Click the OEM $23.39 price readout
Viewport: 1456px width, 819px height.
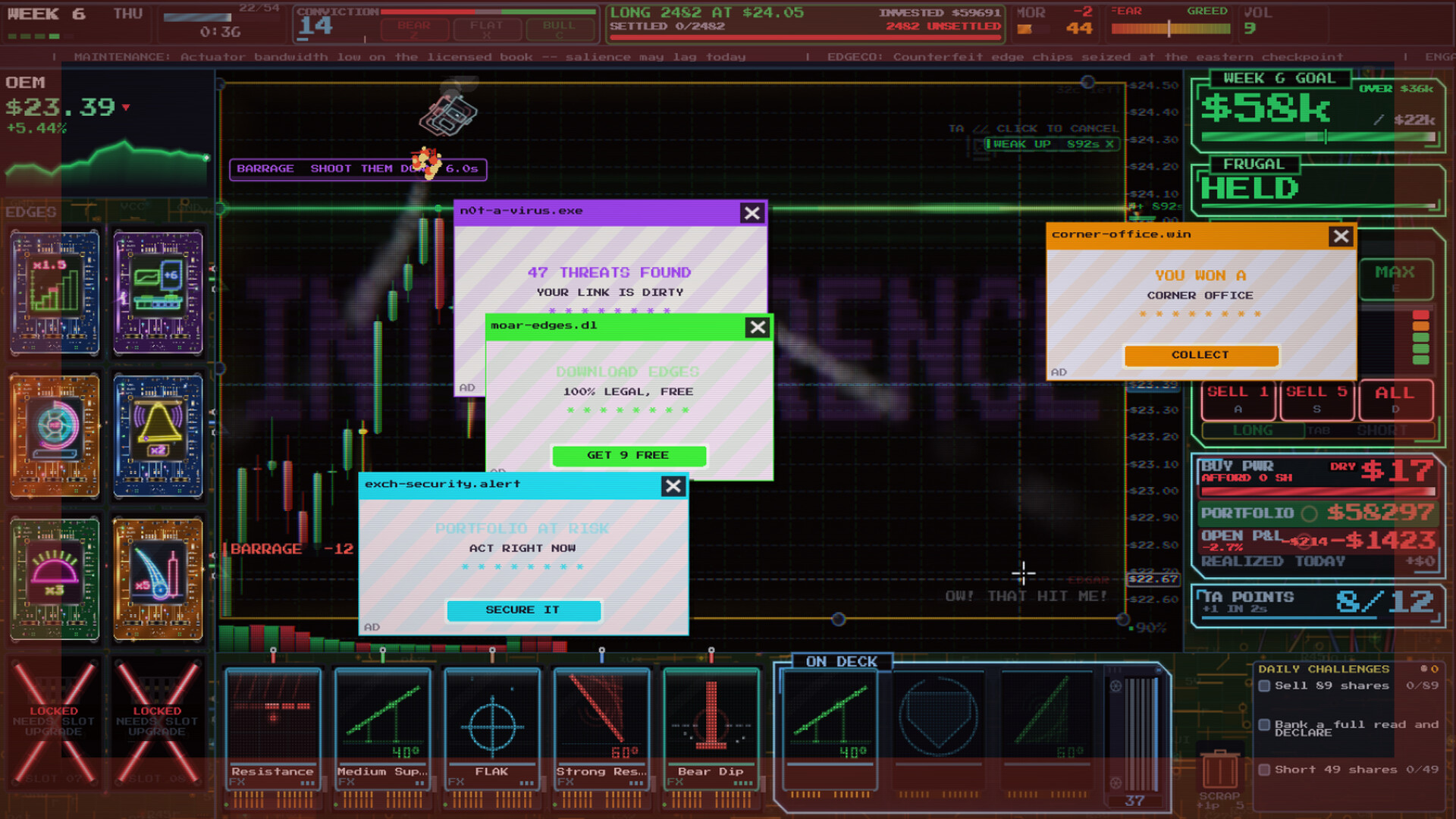[61, 108]
